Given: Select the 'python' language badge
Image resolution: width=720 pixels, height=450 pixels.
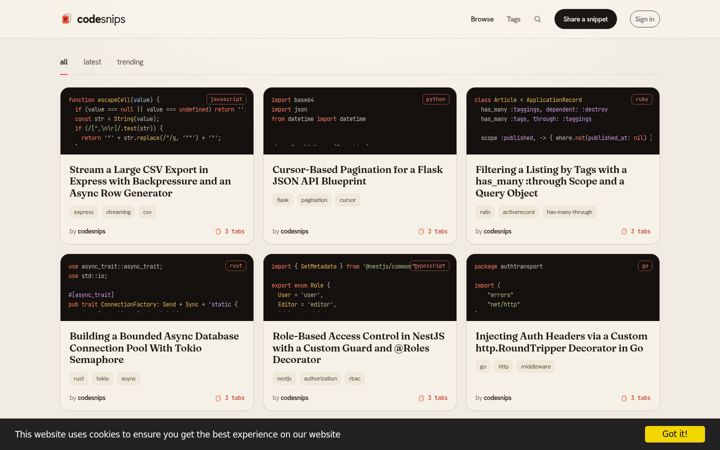Looking at the screenshot, I should point(435,99).
